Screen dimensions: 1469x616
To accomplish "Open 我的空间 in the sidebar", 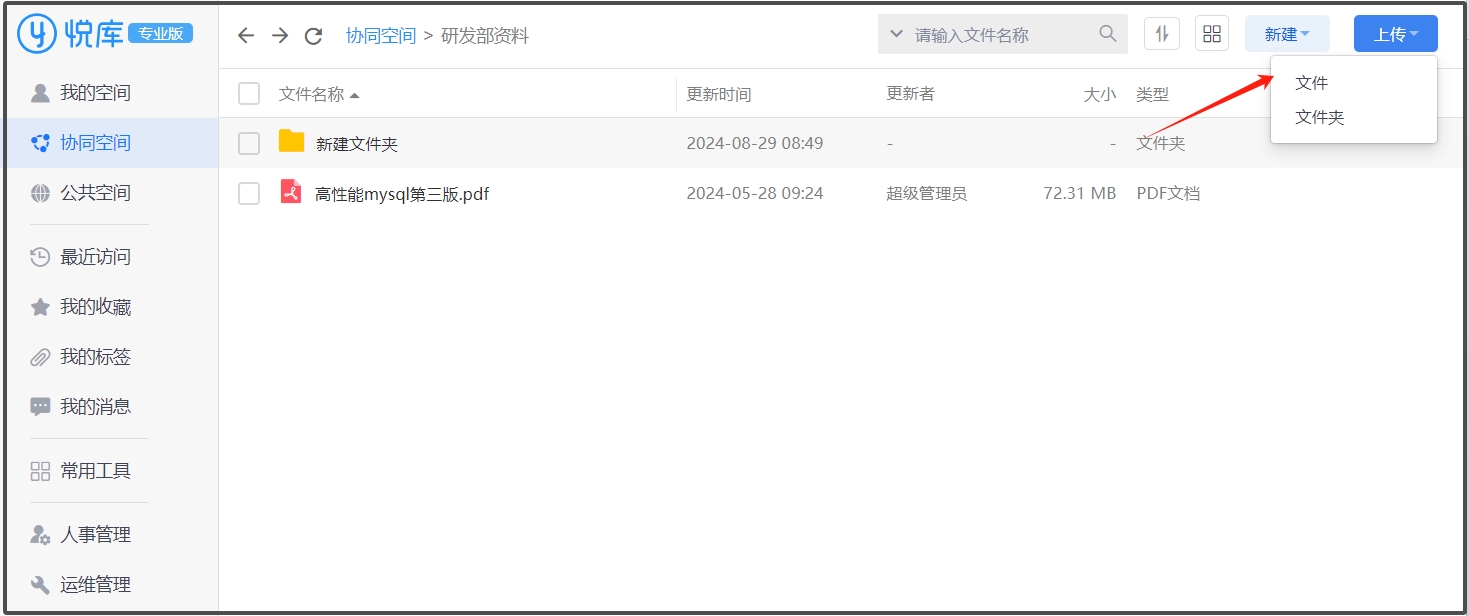I will tap(95, 93).
